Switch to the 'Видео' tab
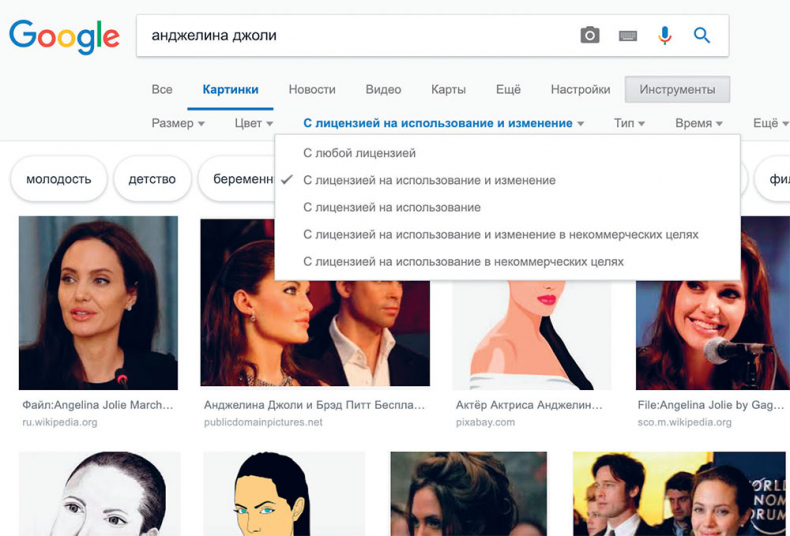The width and height of the screenshot is (790, 536). pos(383,89)
